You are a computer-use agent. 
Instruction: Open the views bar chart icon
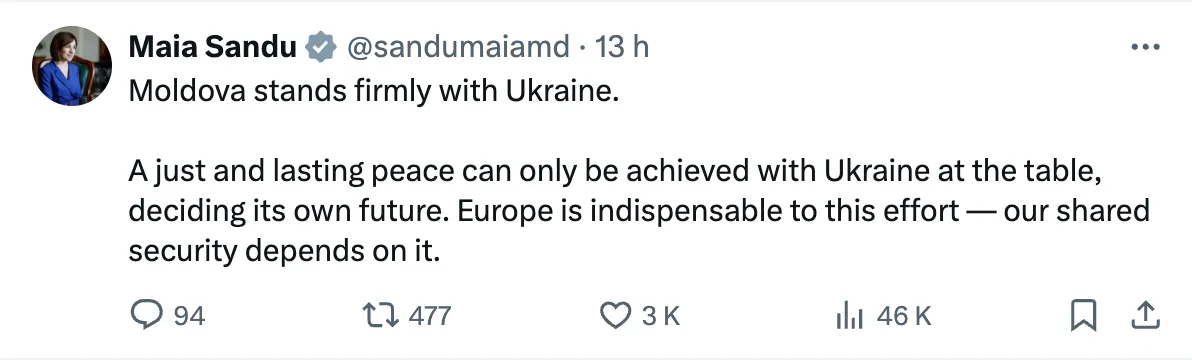coord(849,315)
